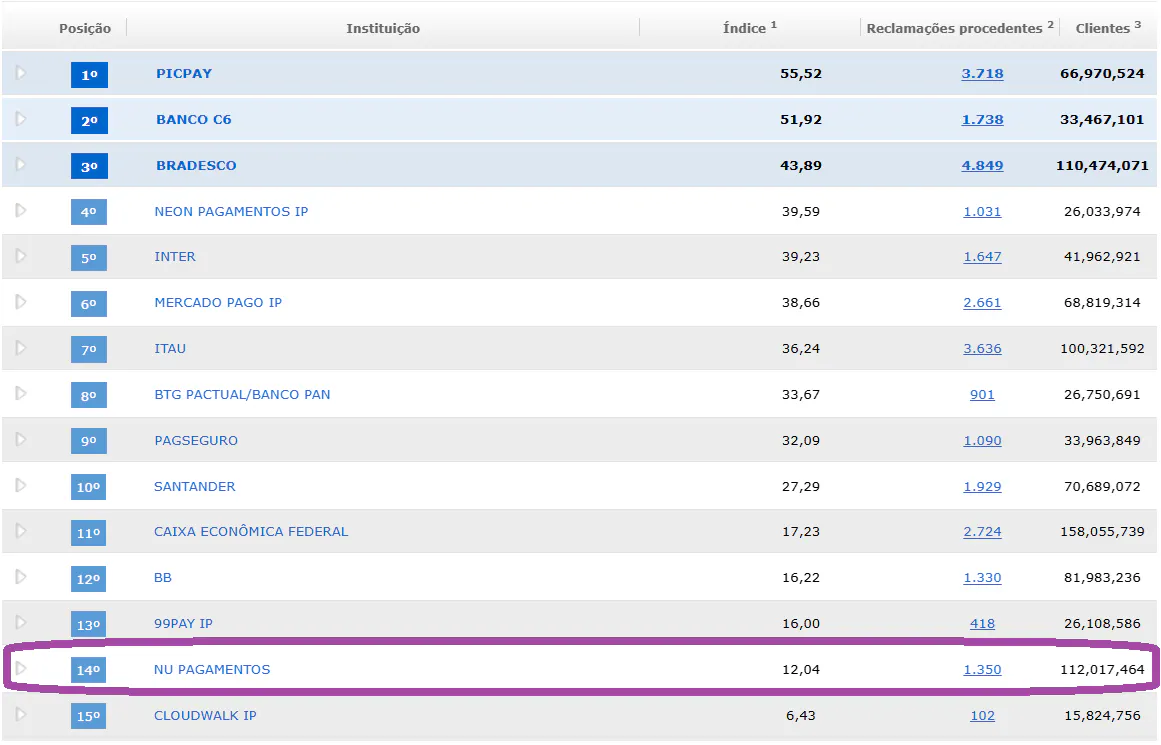Image resolution: width=1161 pixels, height=745 pixels.
Task: Open the NEON PAGAMENTOS IP link
Action: click(x=231, y=211)
